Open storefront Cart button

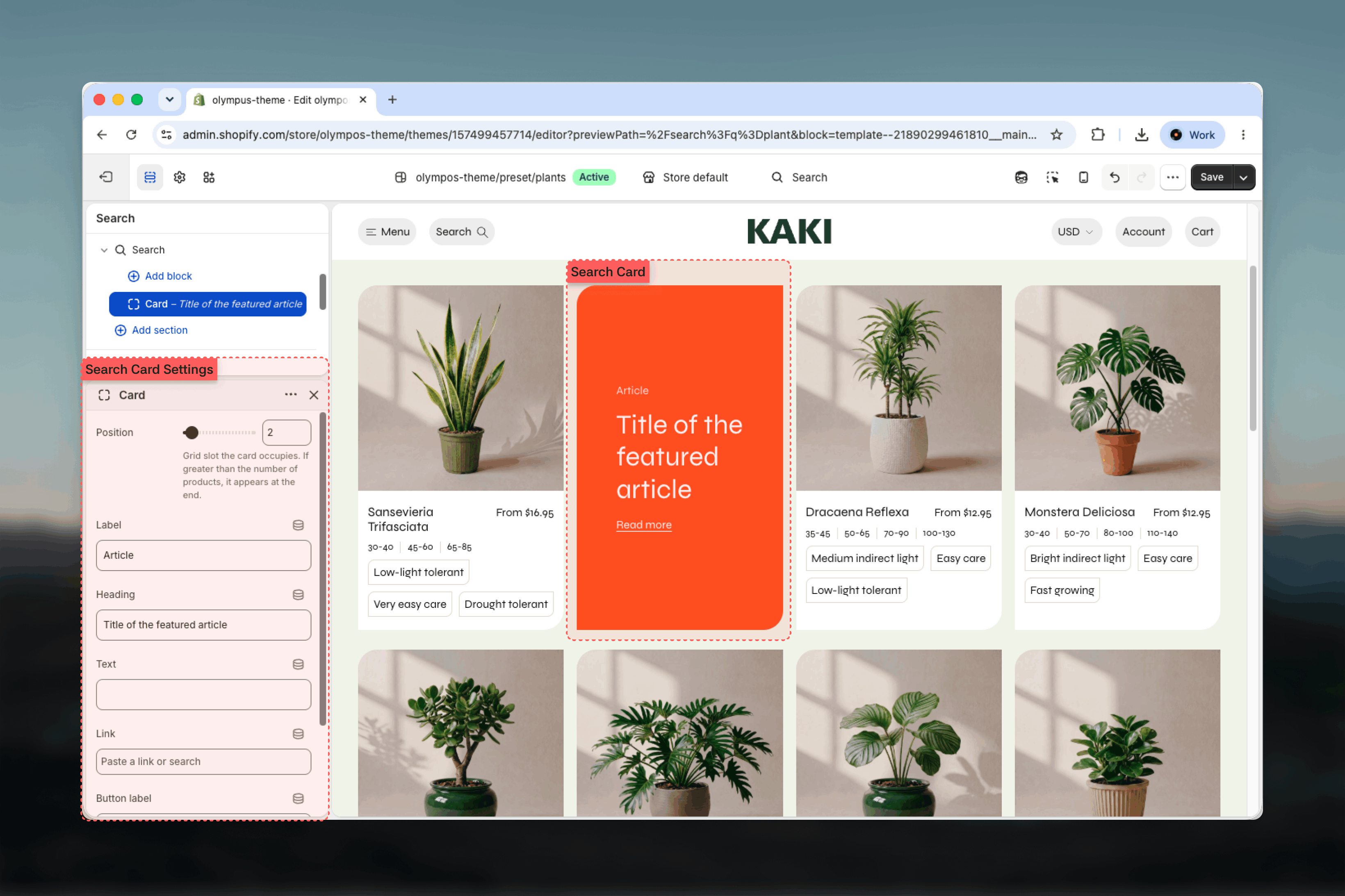1202,232
